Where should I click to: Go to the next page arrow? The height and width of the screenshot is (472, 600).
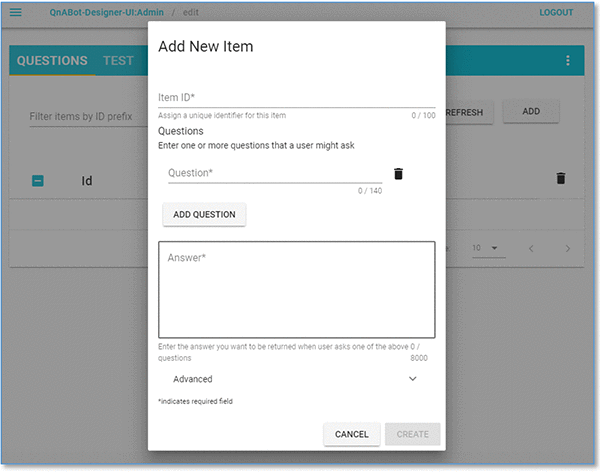tap(568, 249)
